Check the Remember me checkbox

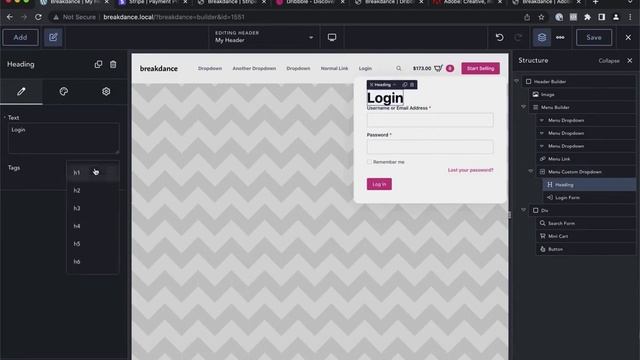coord(369,162)
